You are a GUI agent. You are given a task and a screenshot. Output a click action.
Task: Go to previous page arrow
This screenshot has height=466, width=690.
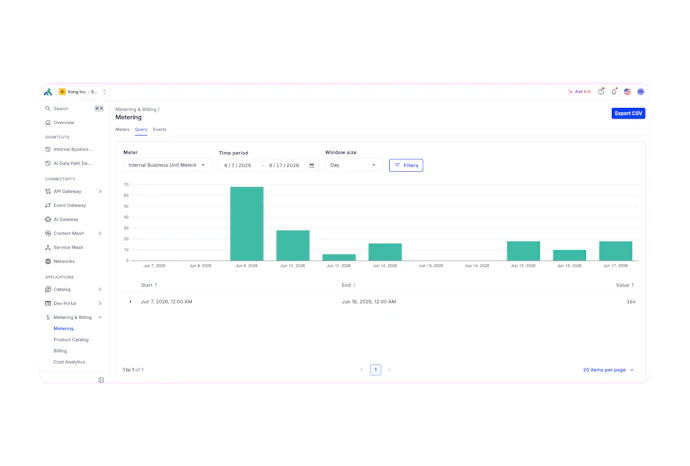[361, 370]
